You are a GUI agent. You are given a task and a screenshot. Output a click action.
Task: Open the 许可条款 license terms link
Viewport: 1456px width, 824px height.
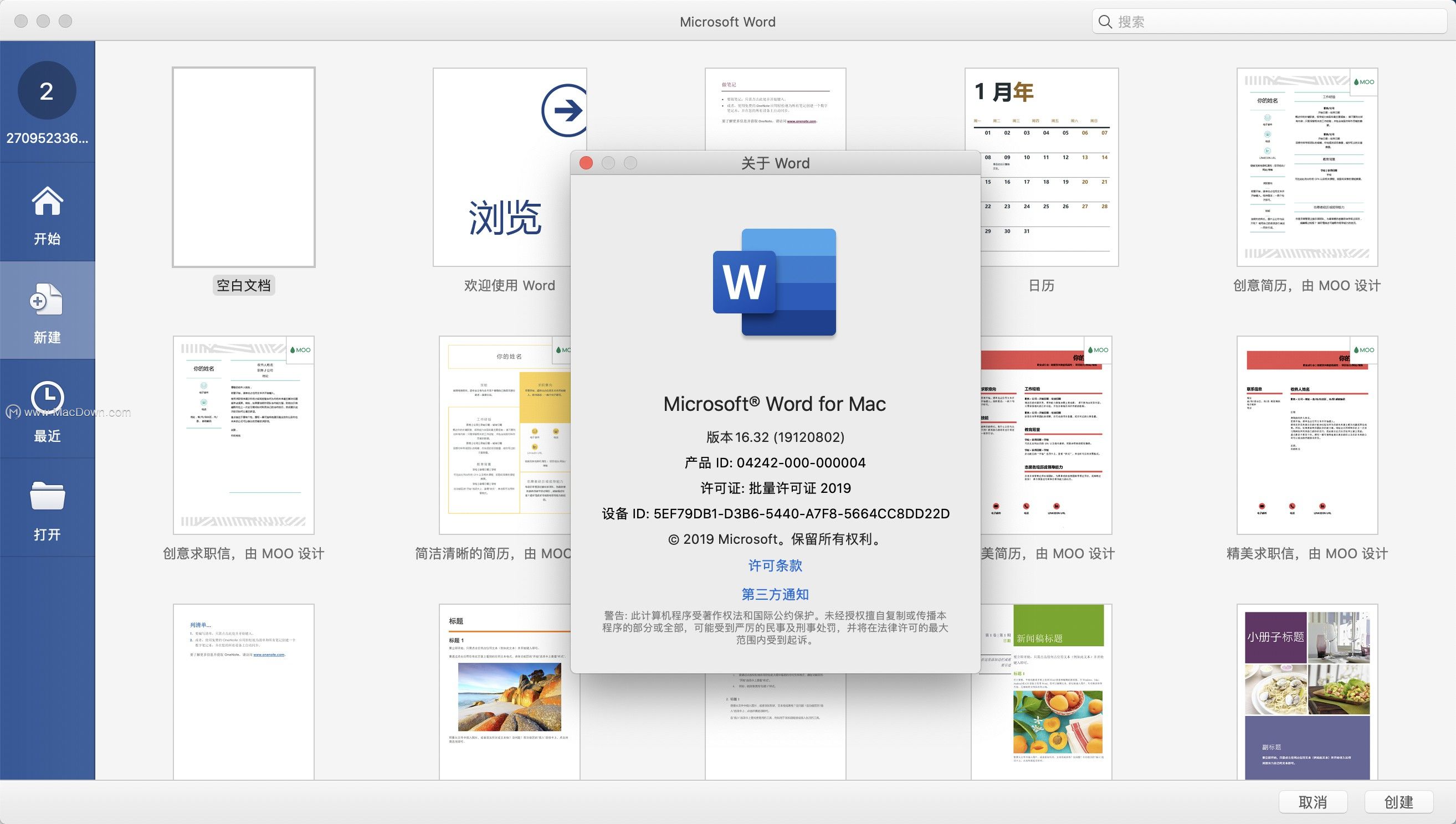[775, 565]
